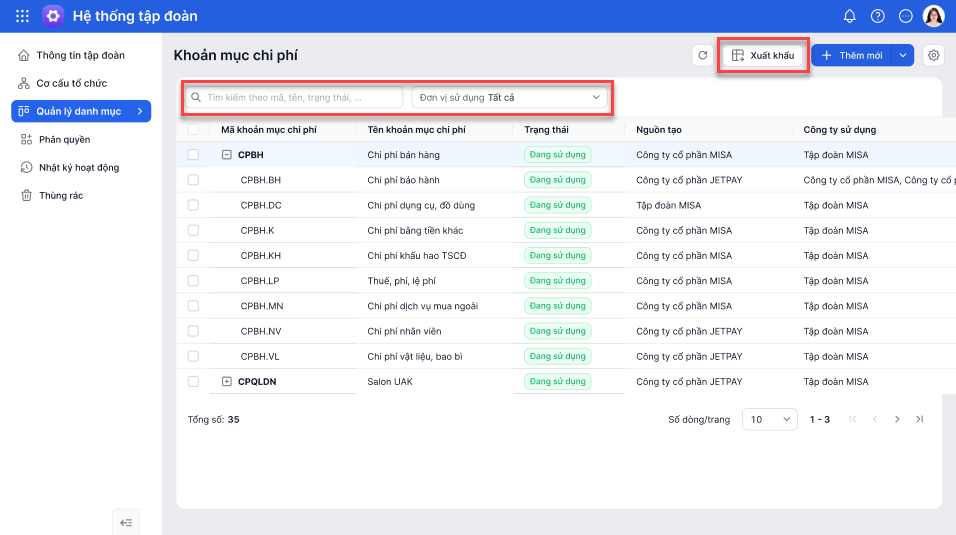Screen dimensions: 956x535
Task: Go to the first page of results
Action: point(852,419)
